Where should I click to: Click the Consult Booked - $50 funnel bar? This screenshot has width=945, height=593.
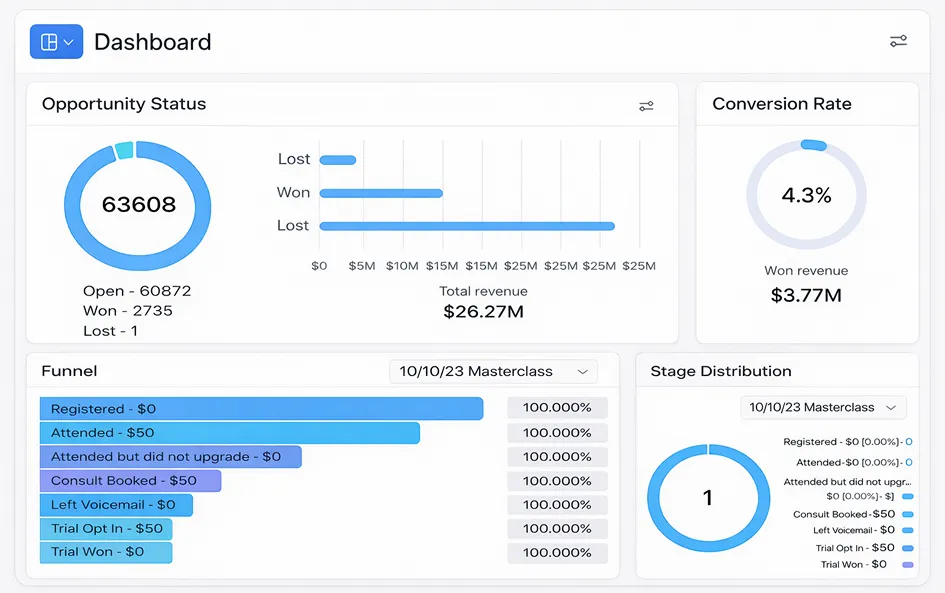click(130, 480)
